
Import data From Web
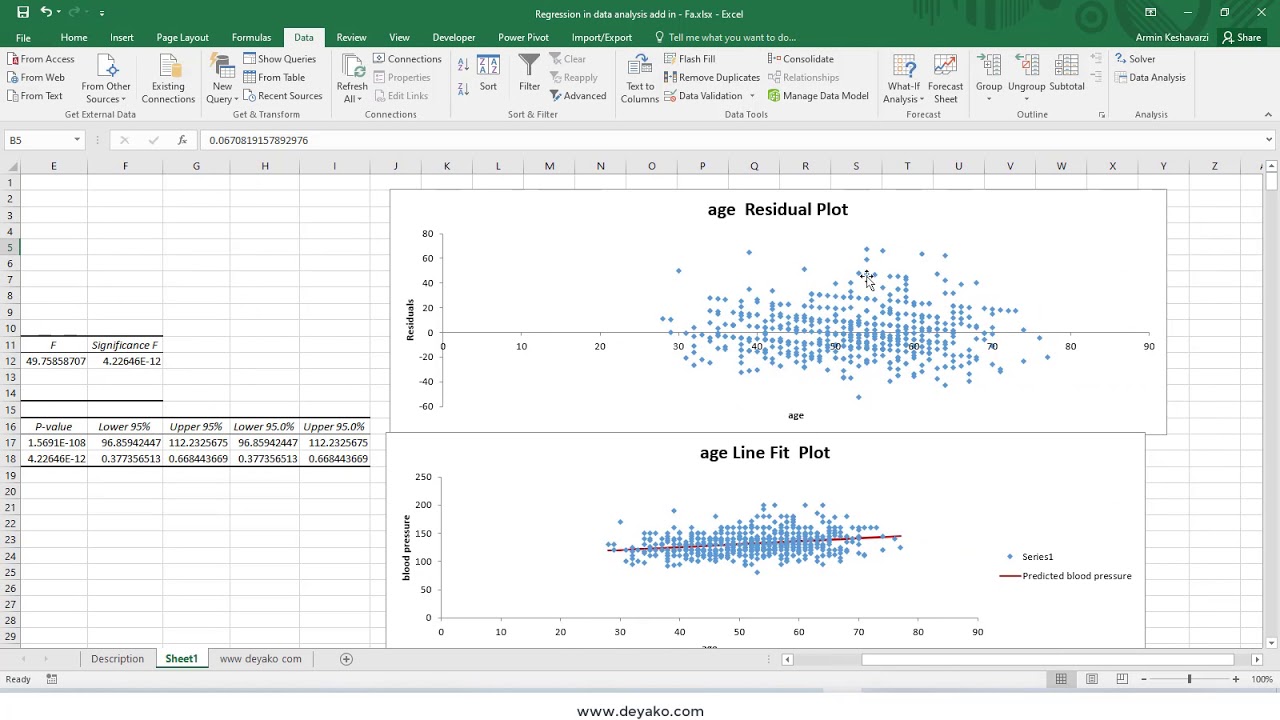[36, 77]
